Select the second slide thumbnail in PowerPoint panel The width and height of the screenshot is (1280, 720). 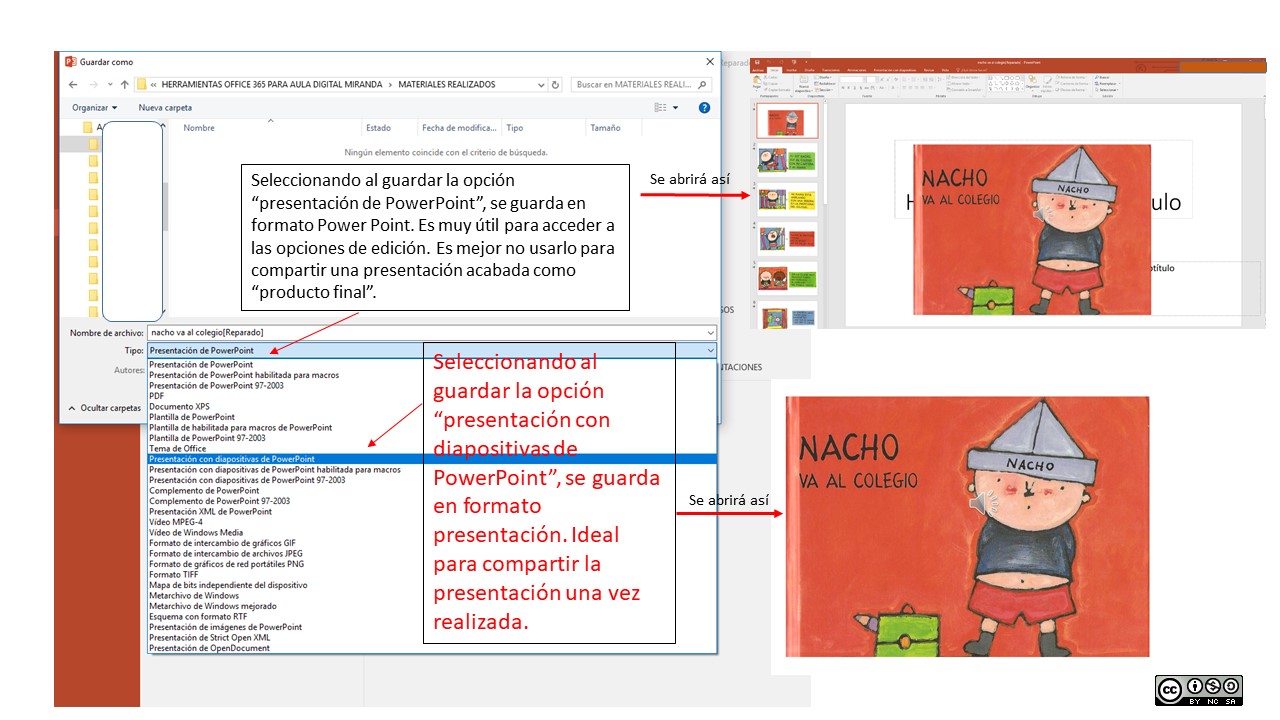tap(787, 159)
